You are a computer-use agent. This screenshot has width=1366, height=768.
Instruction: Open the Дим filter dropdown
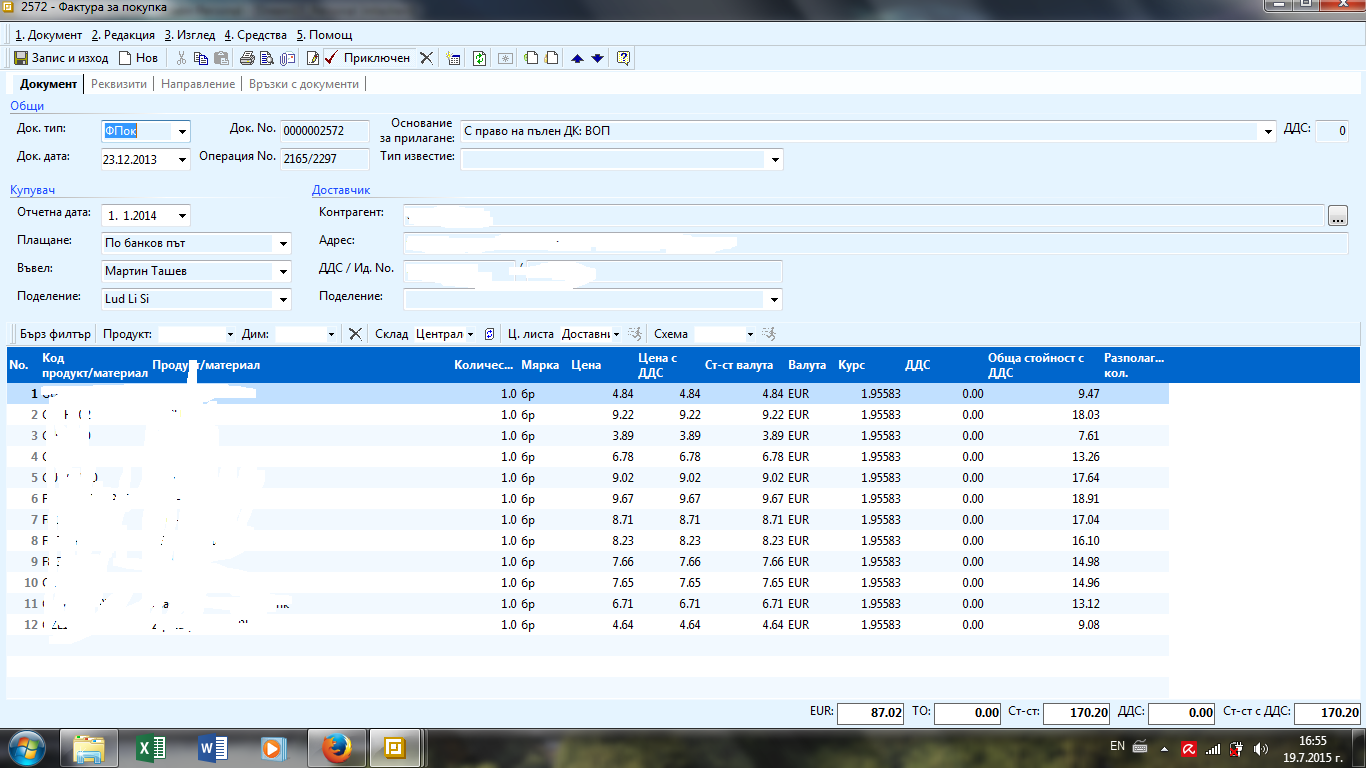pyautogui.click(x=331, y=334)
